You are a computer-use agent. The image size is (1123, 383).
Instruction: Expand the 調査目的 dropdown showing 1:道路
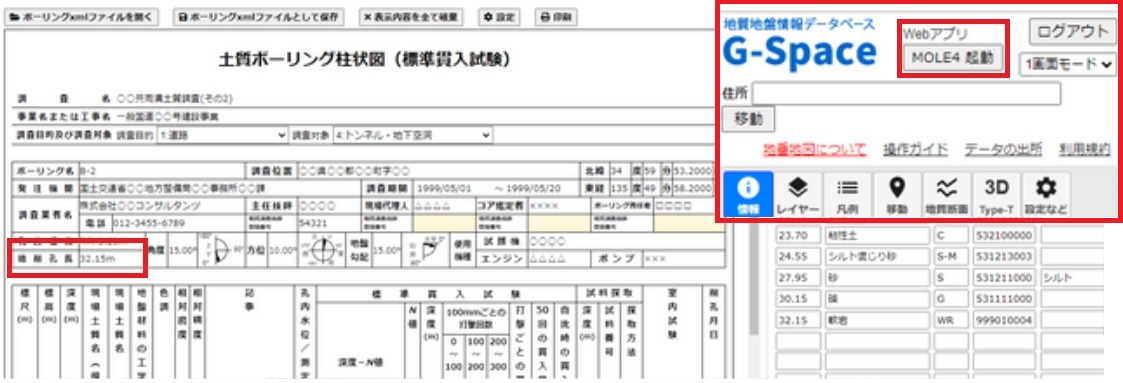point(222,135)
